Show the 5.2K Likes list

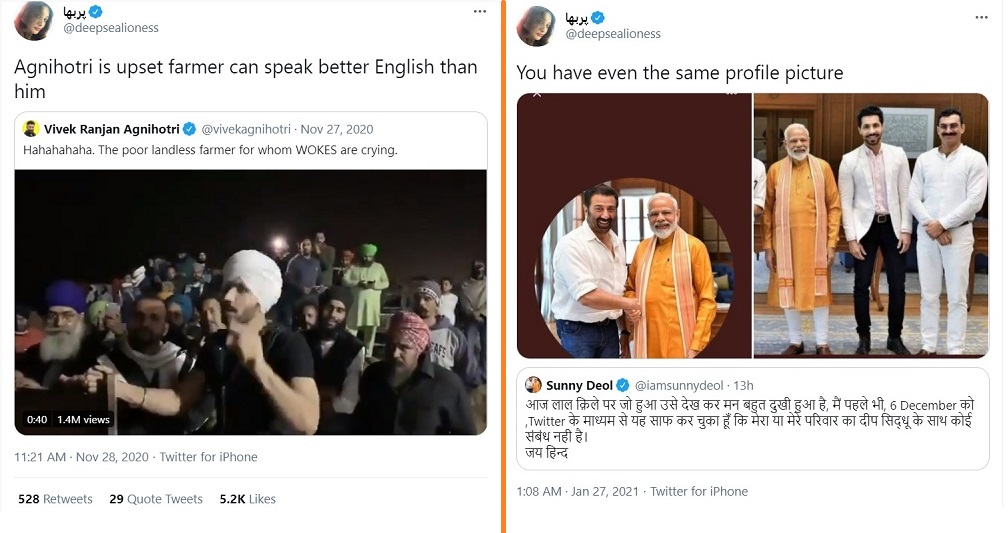[247, 499]
